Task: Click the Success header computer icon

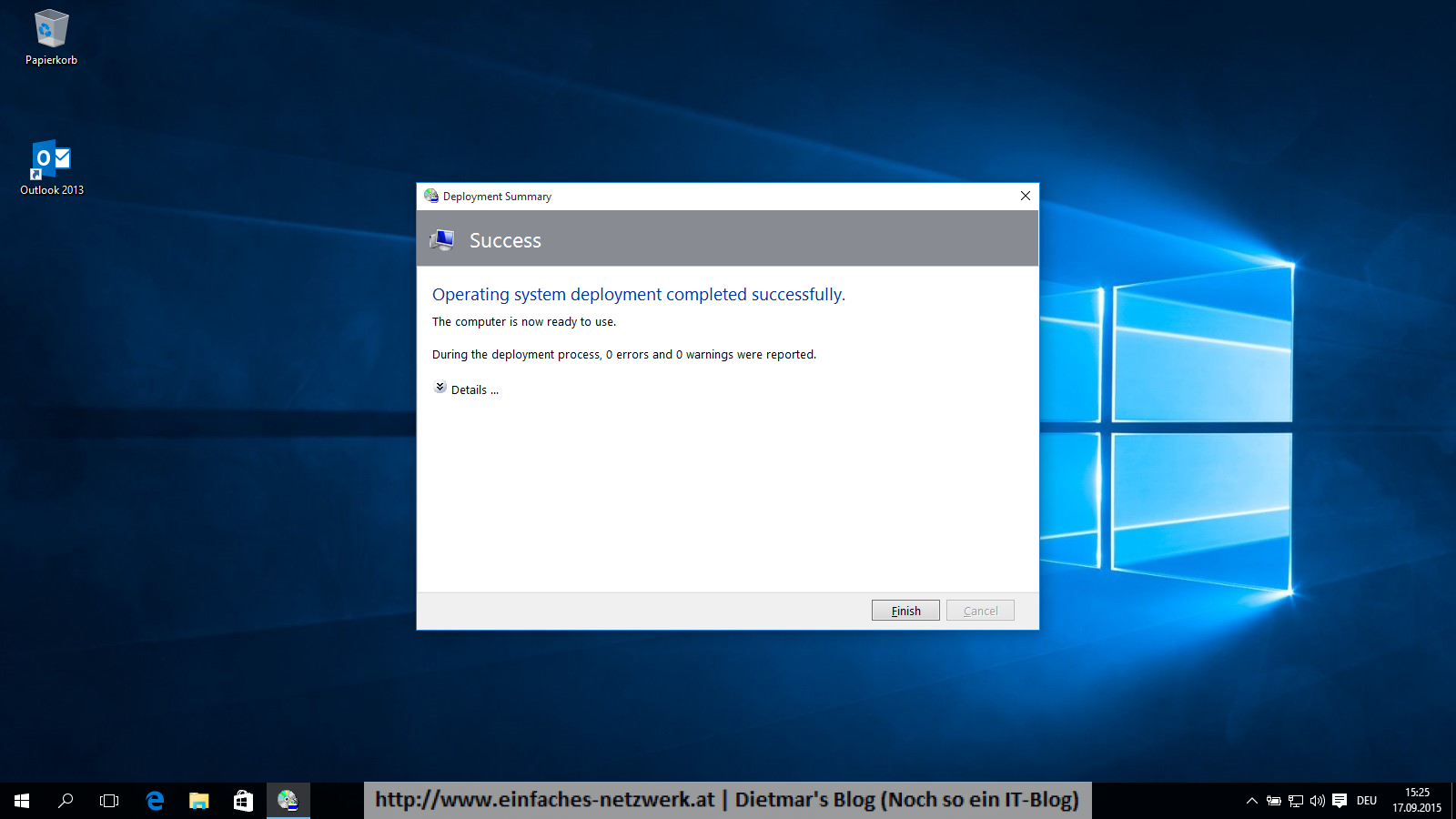Action: pyautogui.click(x=442, y=240)
